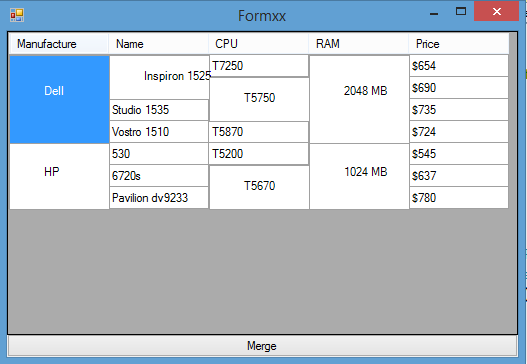
Task: Click the CPU column header
Action: (x=258, y=44)
